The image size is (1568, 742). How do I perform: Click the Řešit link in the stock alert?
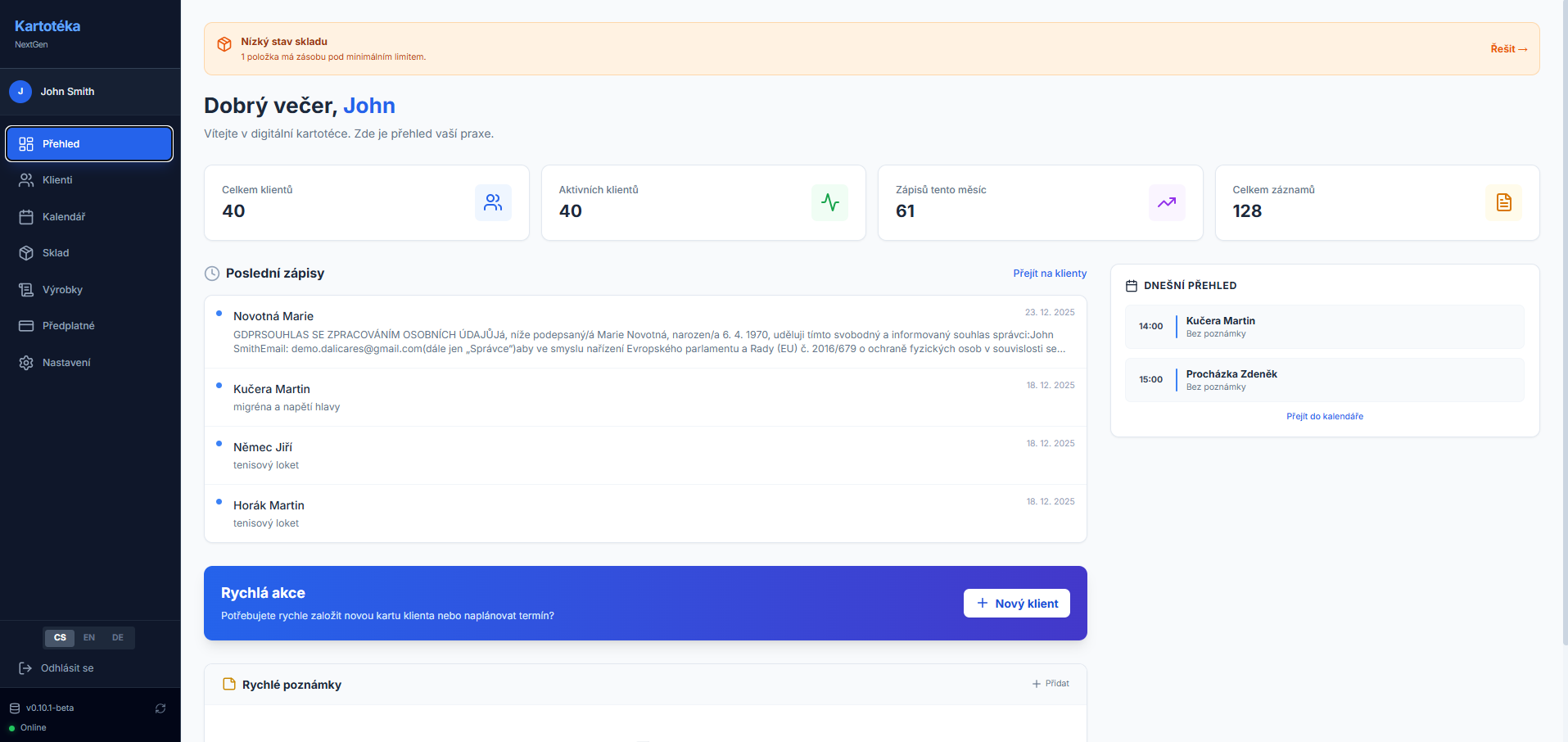click(1509, 49)
